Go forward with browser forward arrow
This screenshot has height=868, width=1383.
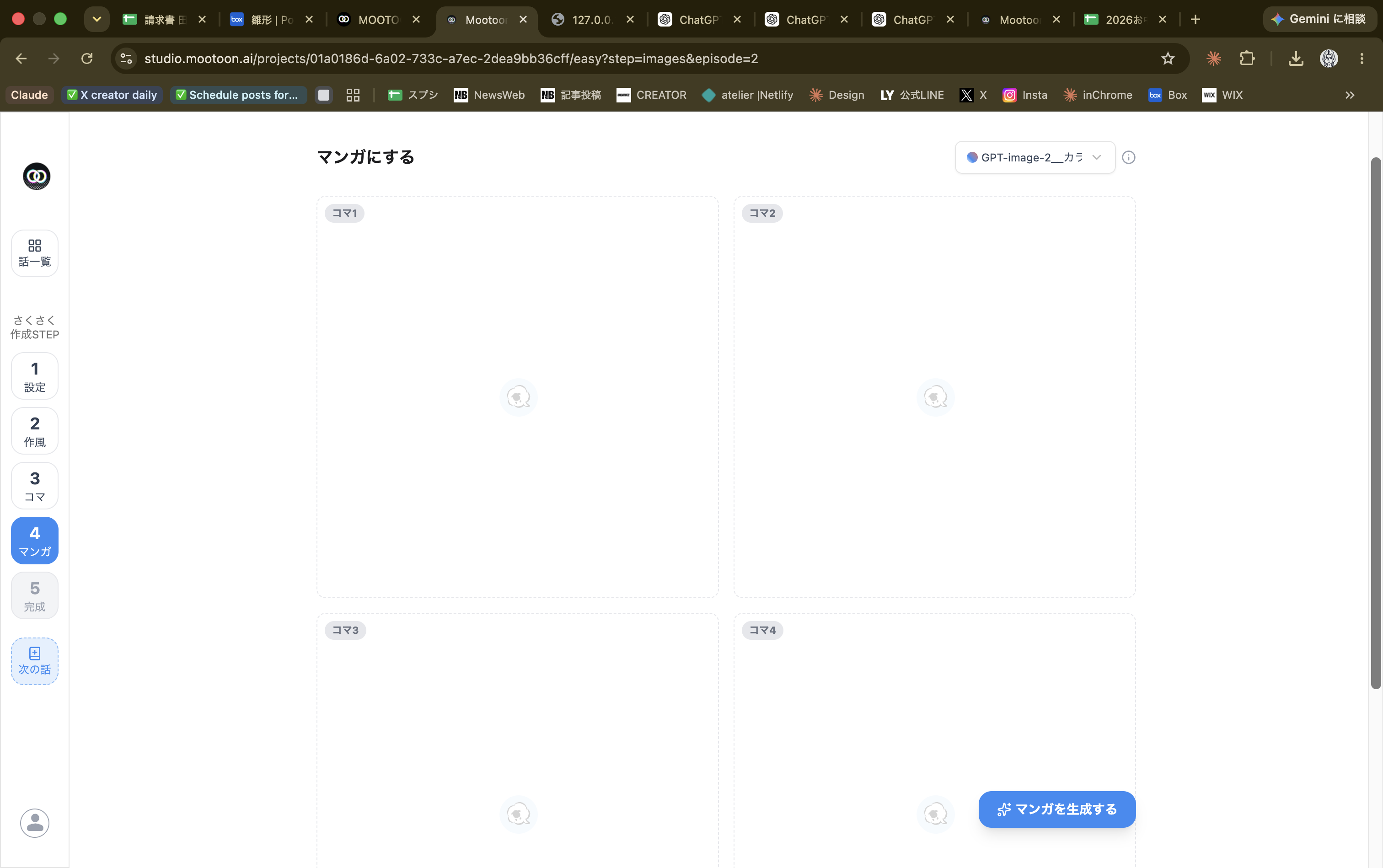click(x=54, y=59)
